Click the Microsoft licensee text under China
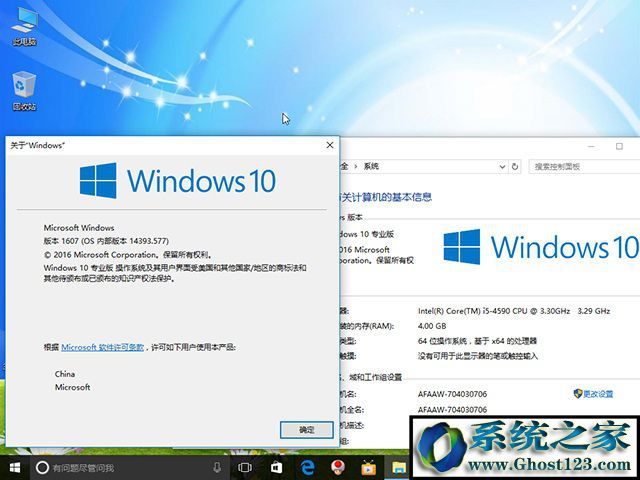 (x=73, y=387)
